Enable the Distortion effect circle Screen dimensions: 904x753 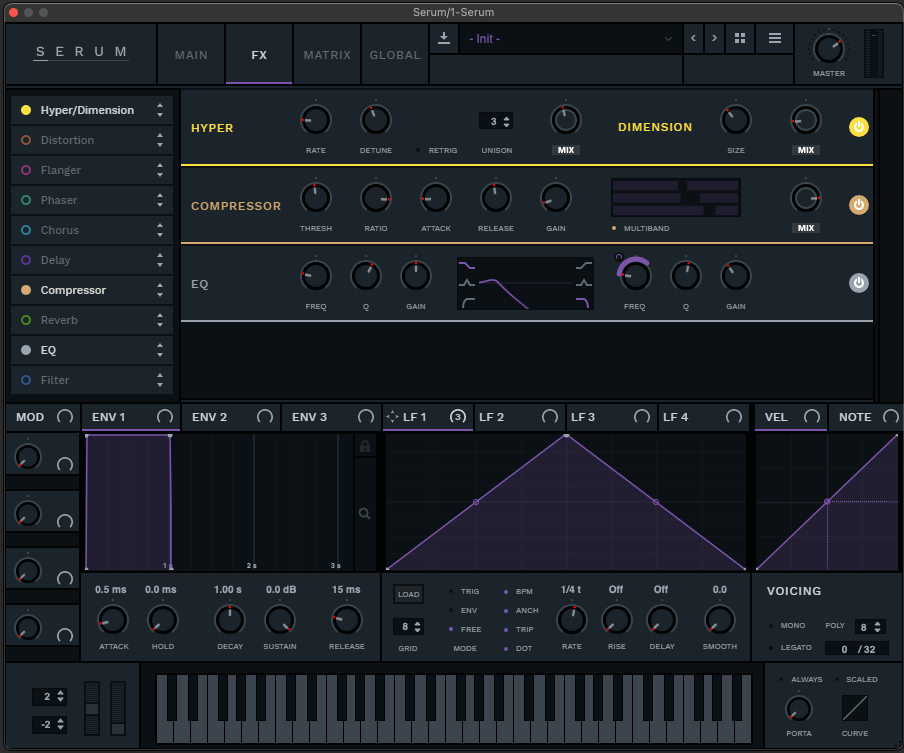[26, 140]
